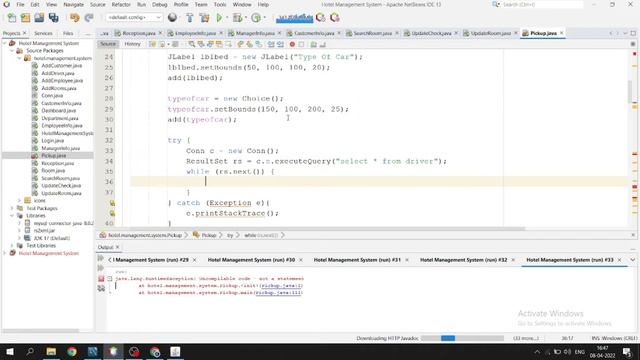Click the last icon in the main toolbar
The image size is (640, 360).
tap(335, 18)
